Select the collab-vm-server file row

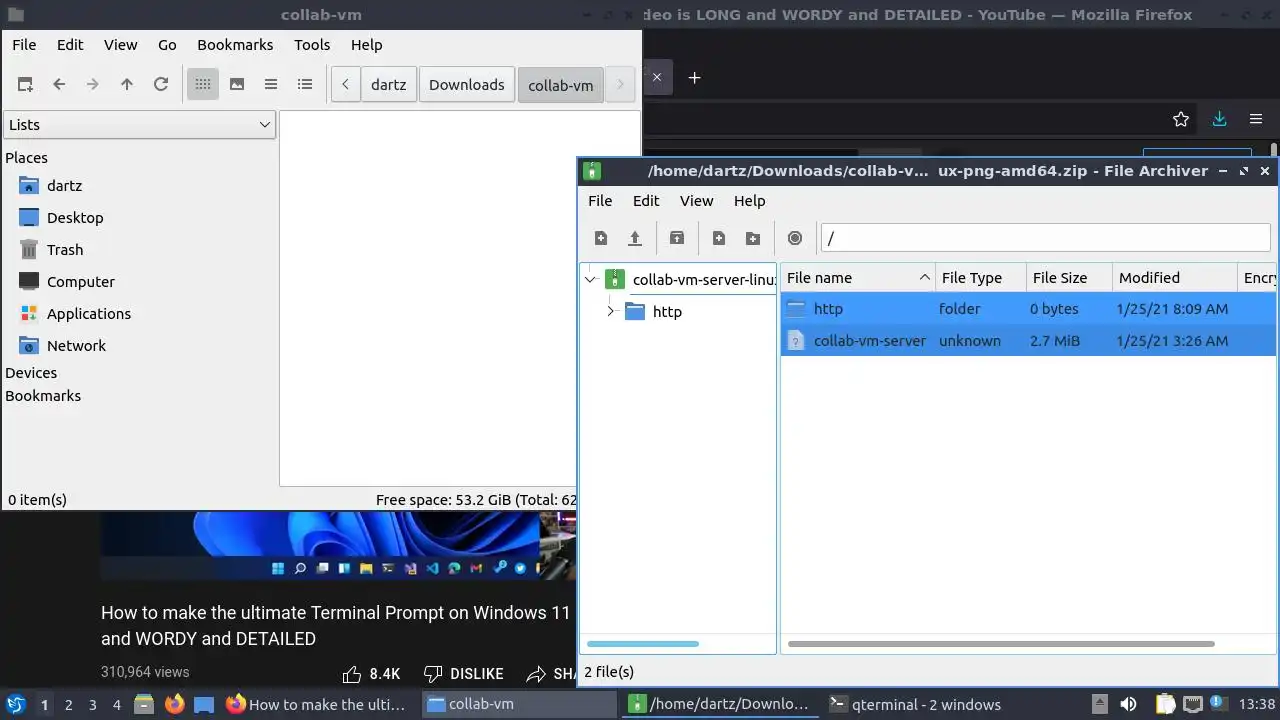[x=1028, y=341]
